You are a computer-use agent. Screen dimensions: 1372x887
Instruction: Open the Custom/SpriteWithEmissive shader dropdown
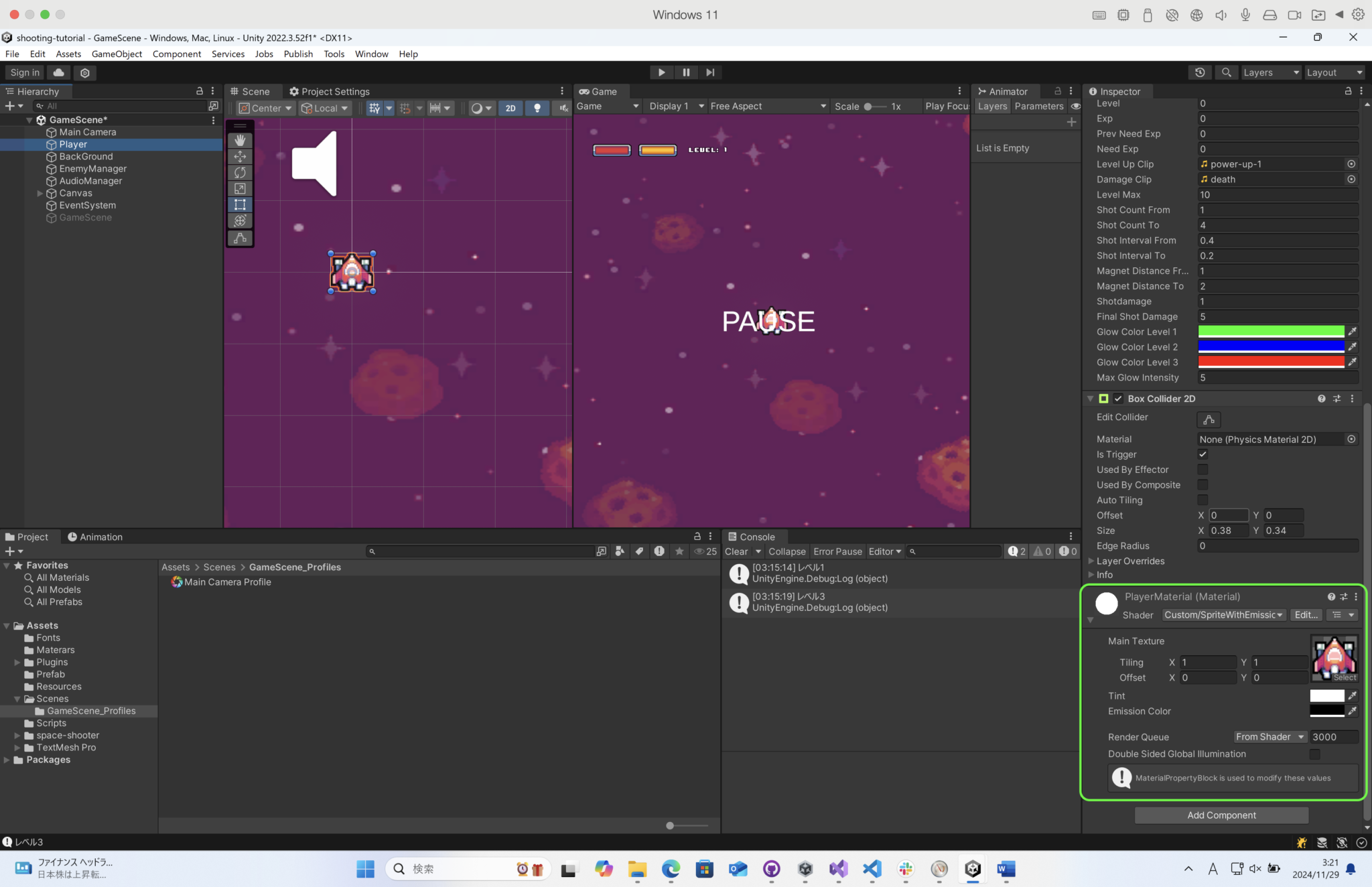1223,614
